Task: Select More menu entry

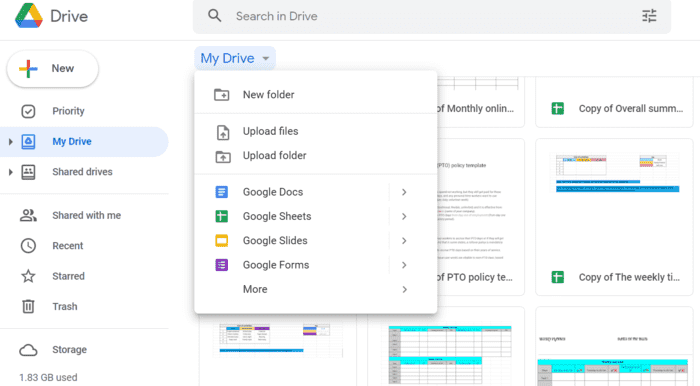Action: pos(316,289)
